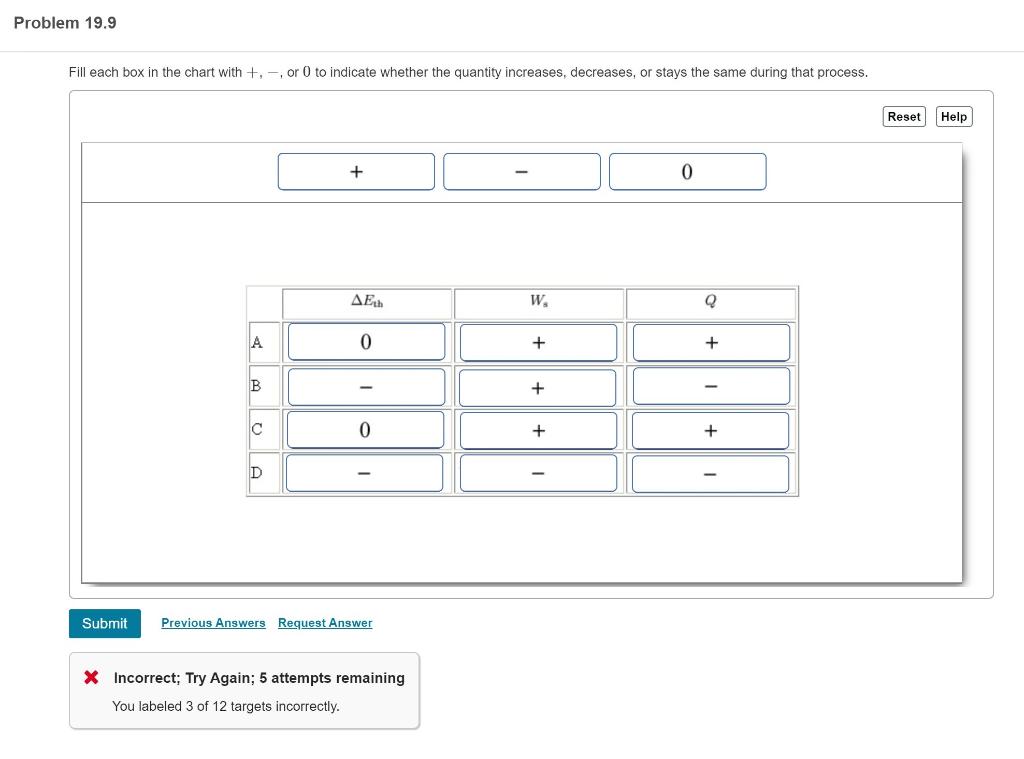Select row C Q box
The height and width of the screenshot is (759, 1024).
[711, 430]
